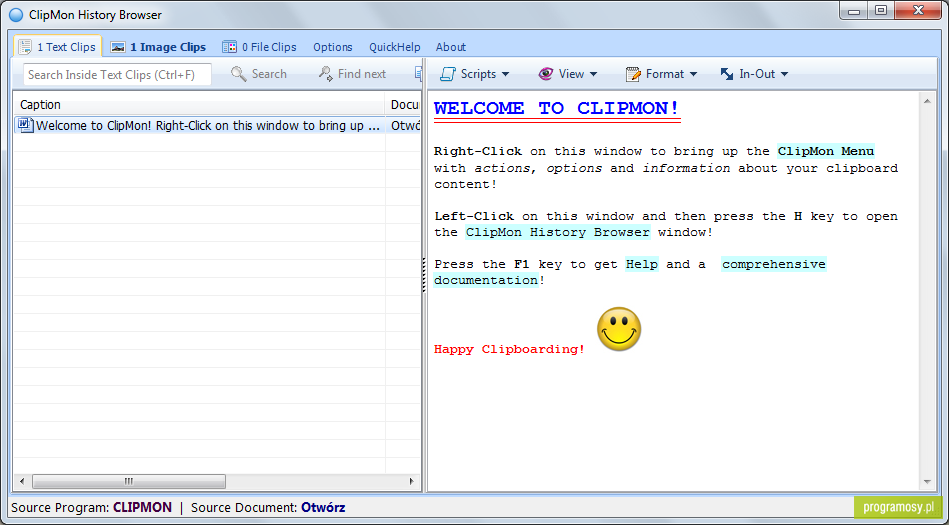This screenshot has height=525, width=949.
Task: Click the In-Out arrows icon
Action: [x=727, y=74]
